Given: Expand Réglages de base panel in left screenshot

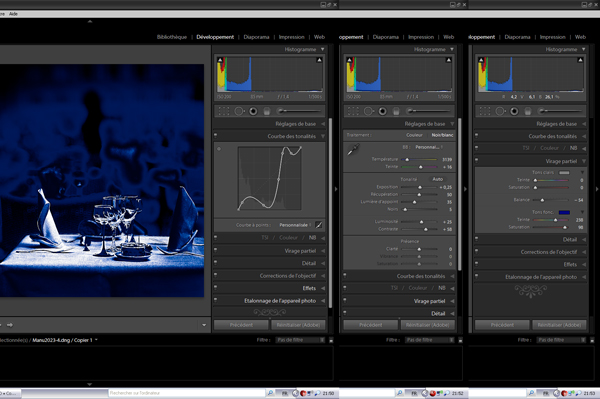Looking at the screenshot, I should point(323,124).
